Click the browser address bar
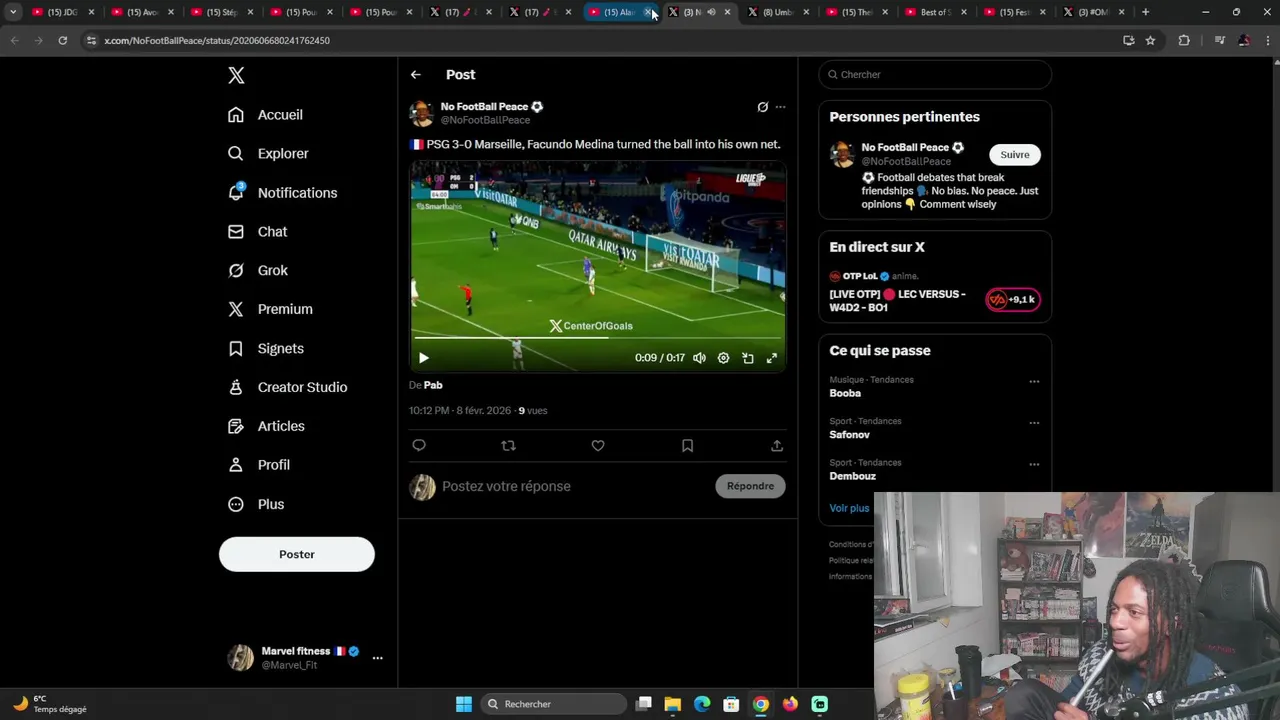Image resolution: width=1280 pixels, height=720 pixels. tap(600, 40)
